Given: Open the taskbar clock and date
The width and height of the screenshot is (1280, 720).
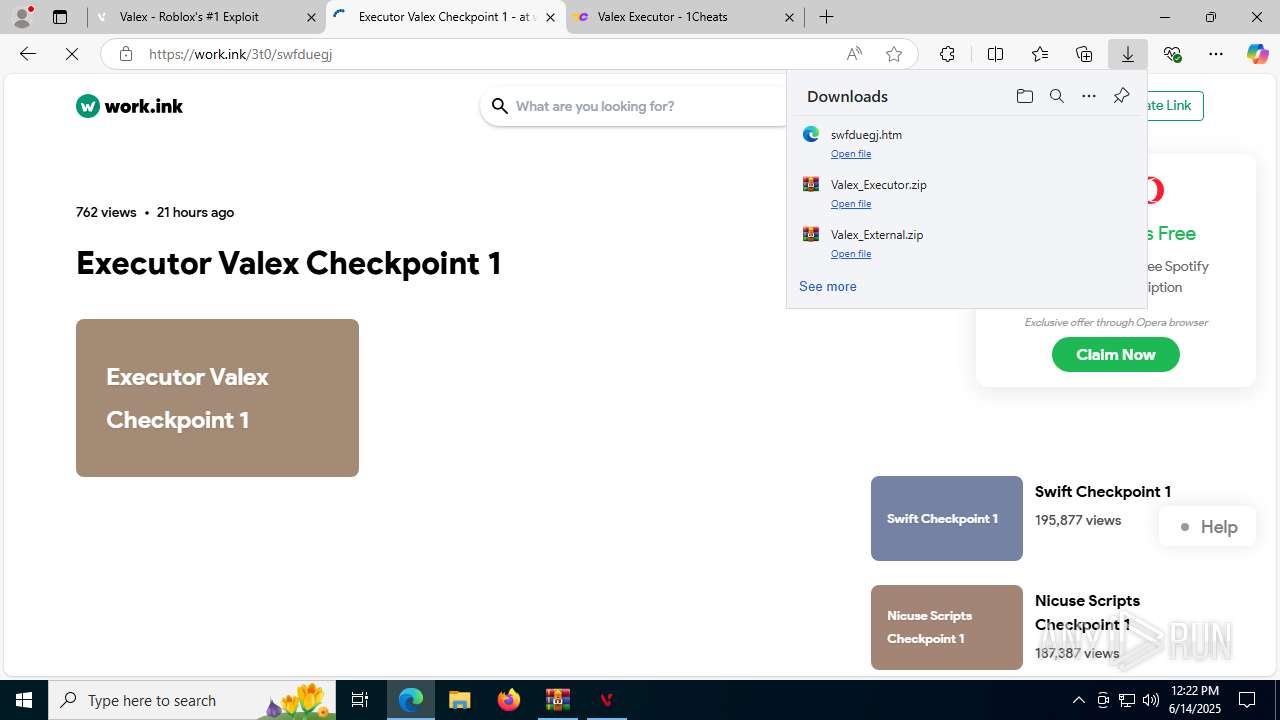Looking at the screenshot, I should 1195,700.
